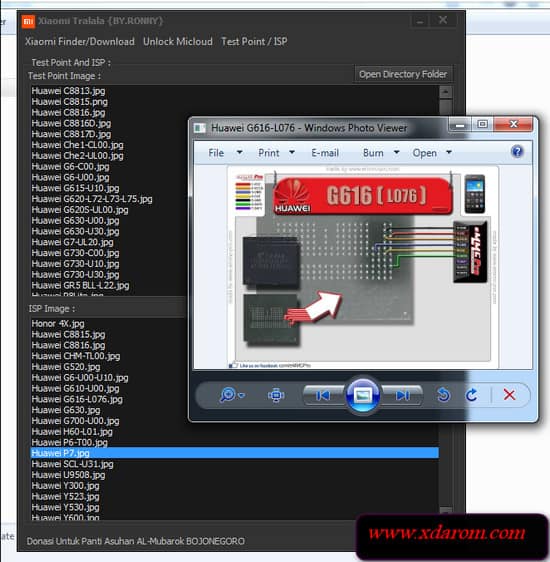Click the Open Directory Folder button
Image resolution: width=550 pixels, height=562 pixels.
point(403,74)
